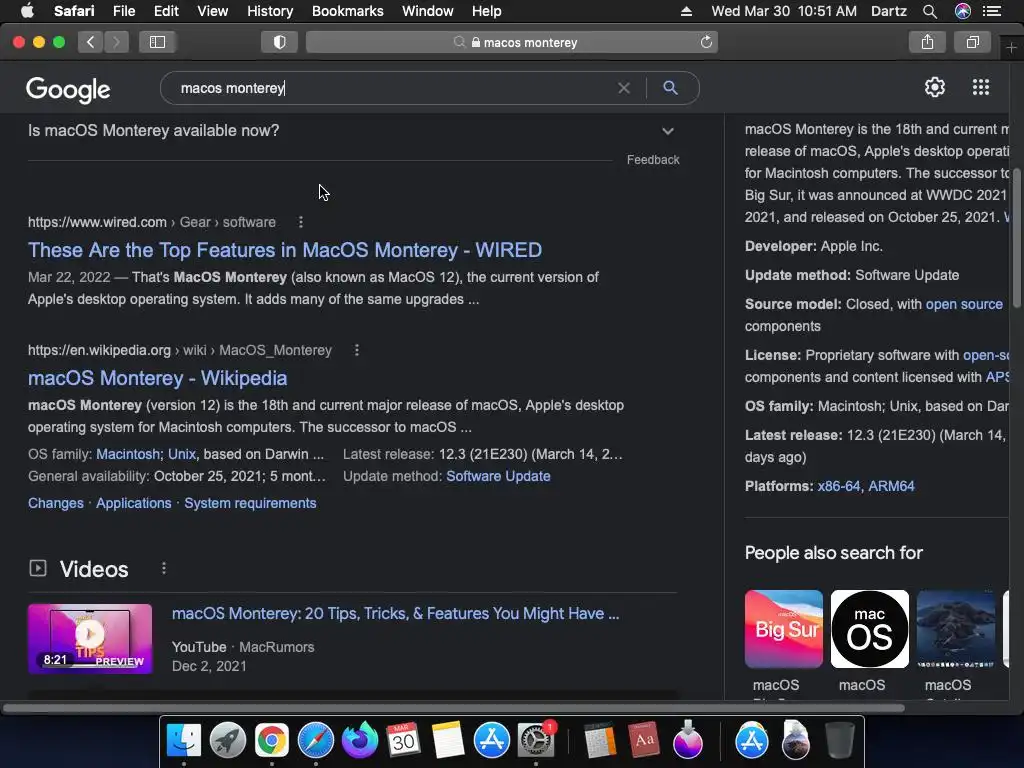Open Google Chrome from the Dock
Image resolution: width=1024 pixels, height=768 pixels.
tap(272, 740)
